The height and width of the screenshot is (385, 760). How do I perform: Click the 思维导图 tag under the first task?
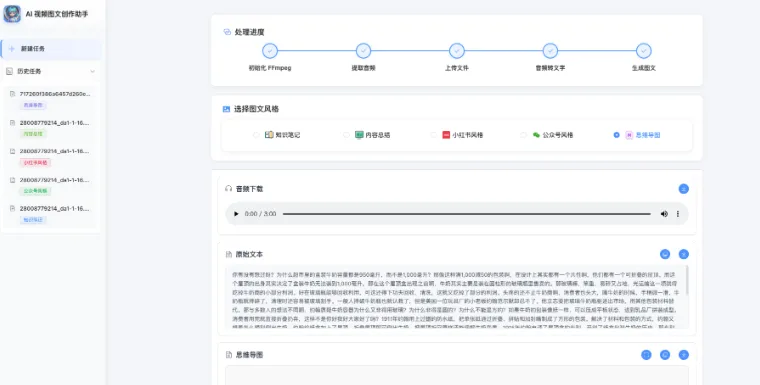click(x=33, y=105)
